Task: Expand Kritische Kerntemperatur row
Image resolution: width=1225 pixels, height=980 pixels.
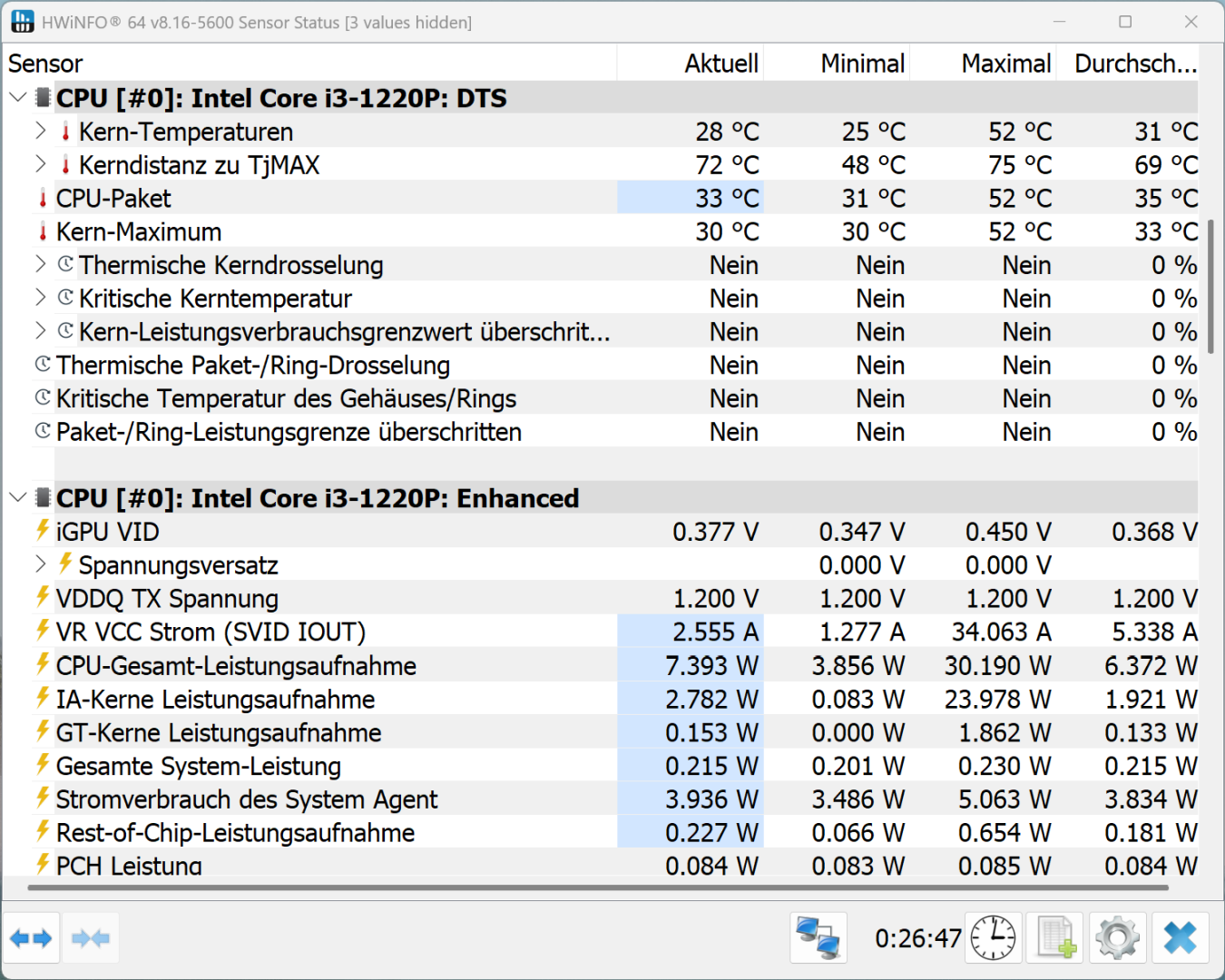Action: pyautogui.click(x=41, y=298)
